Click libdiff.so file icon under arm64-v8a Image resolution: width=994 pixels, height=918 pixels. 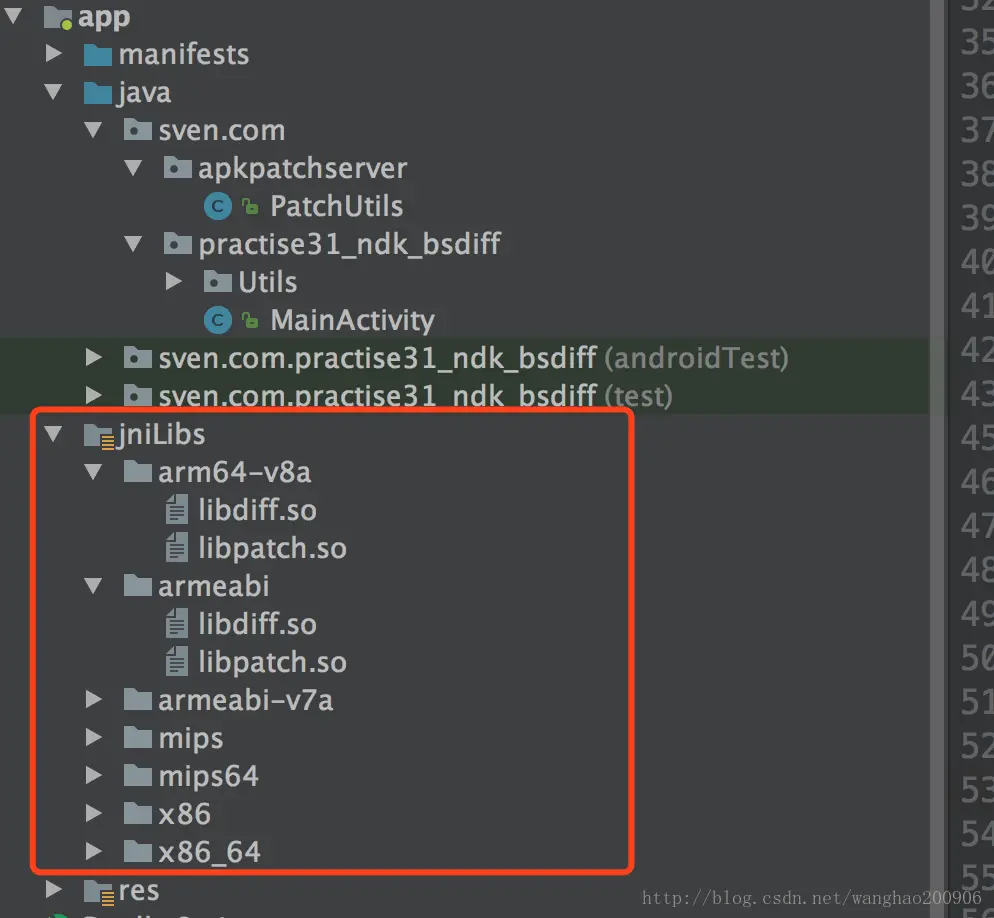(x=177, y=509)
